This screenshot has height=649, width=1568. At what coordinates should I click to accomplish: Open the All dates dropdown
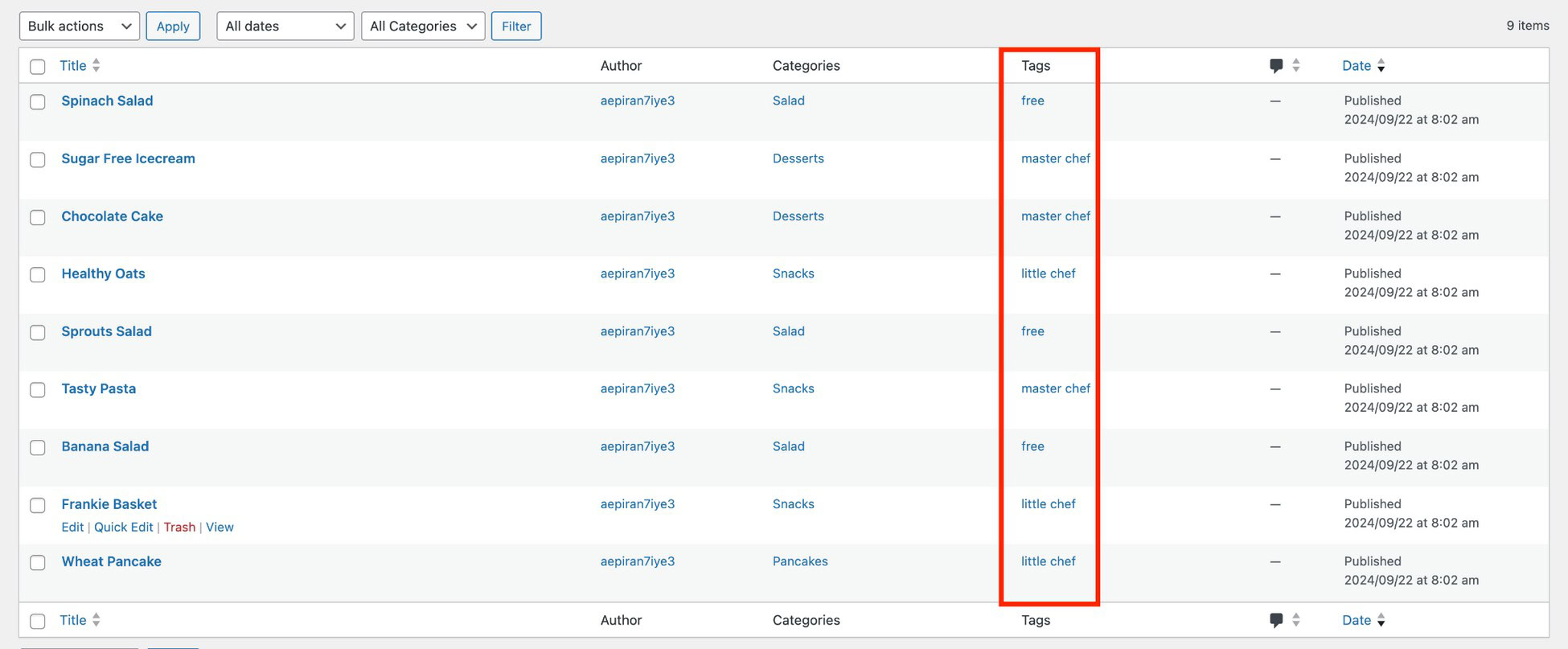coord(285,26)
